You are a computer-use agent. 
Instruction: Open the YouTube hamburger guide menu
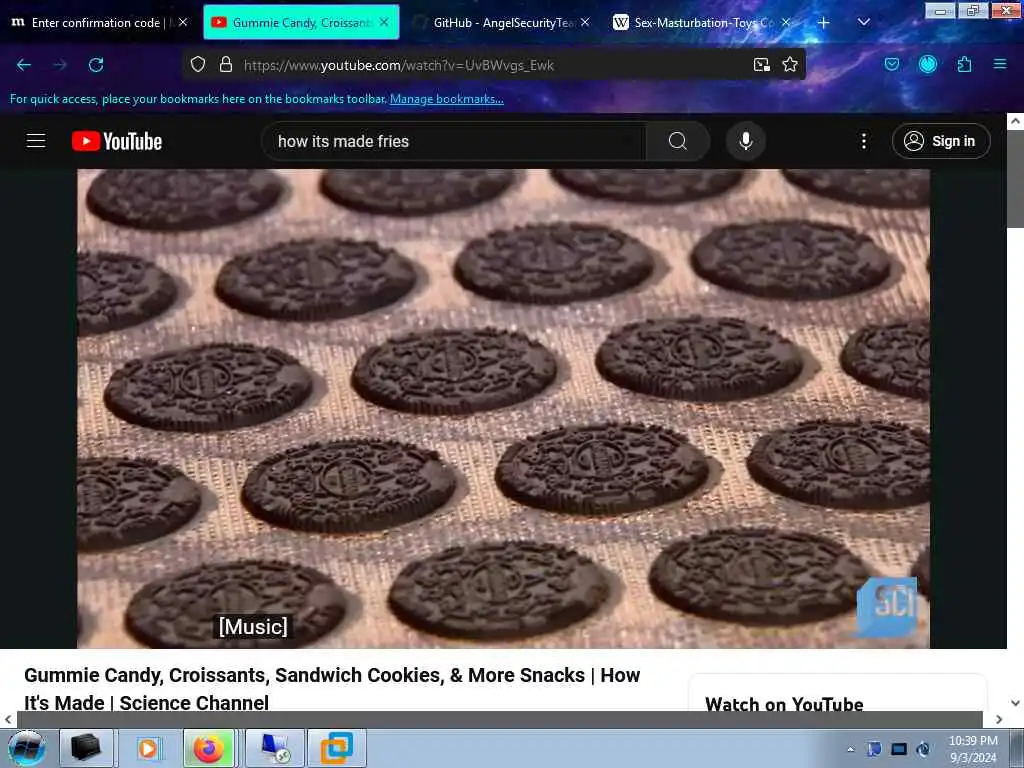click(36, 140)
